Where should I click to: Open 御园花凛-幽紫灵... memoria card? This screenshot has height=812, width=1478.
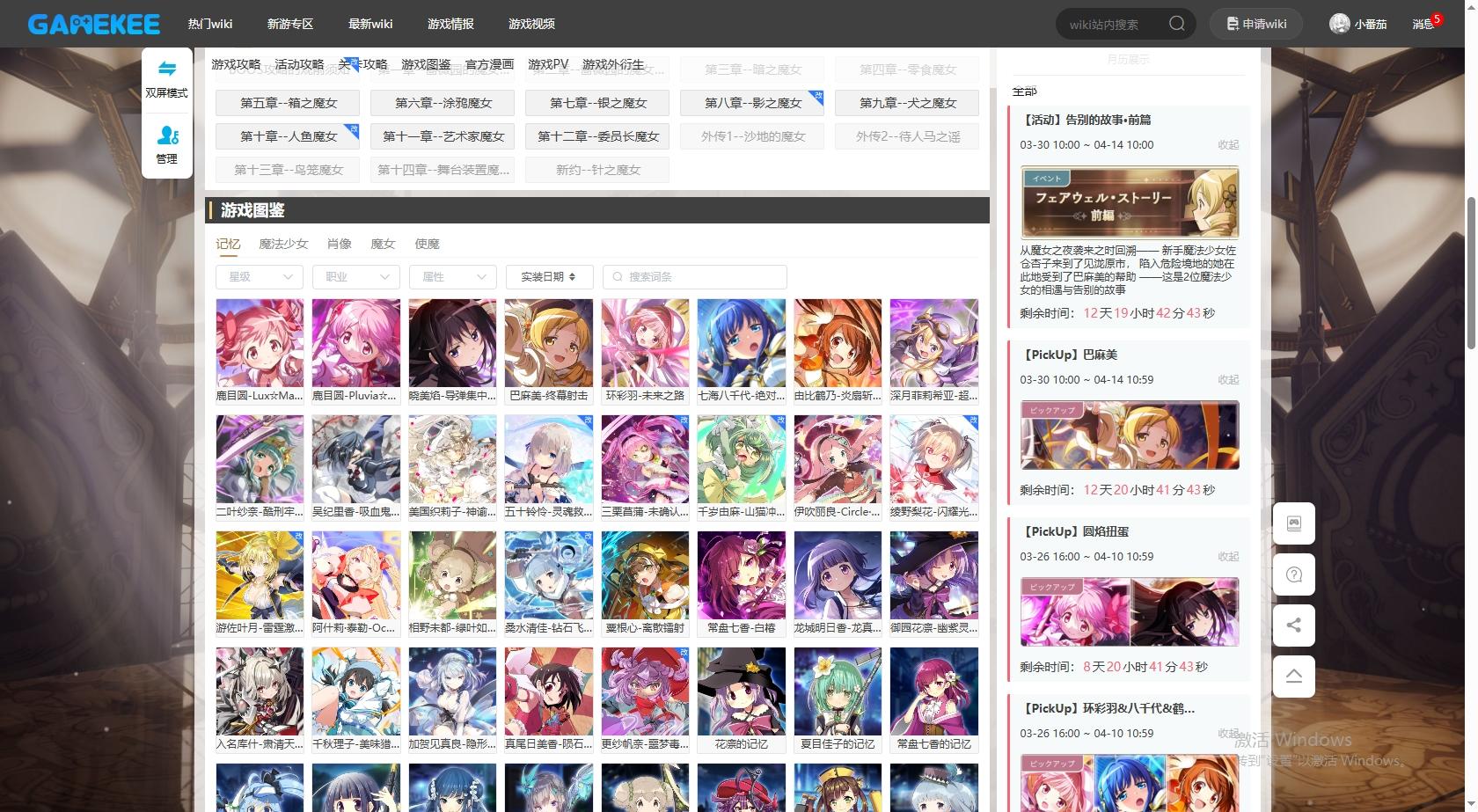click(934, 583)
